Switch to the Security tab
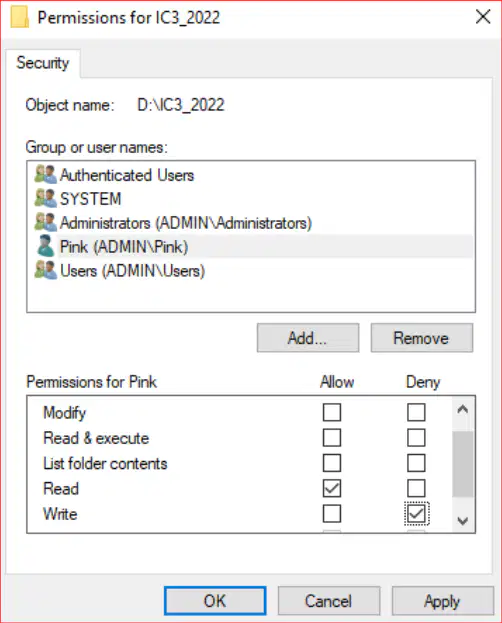 point(43,63)
